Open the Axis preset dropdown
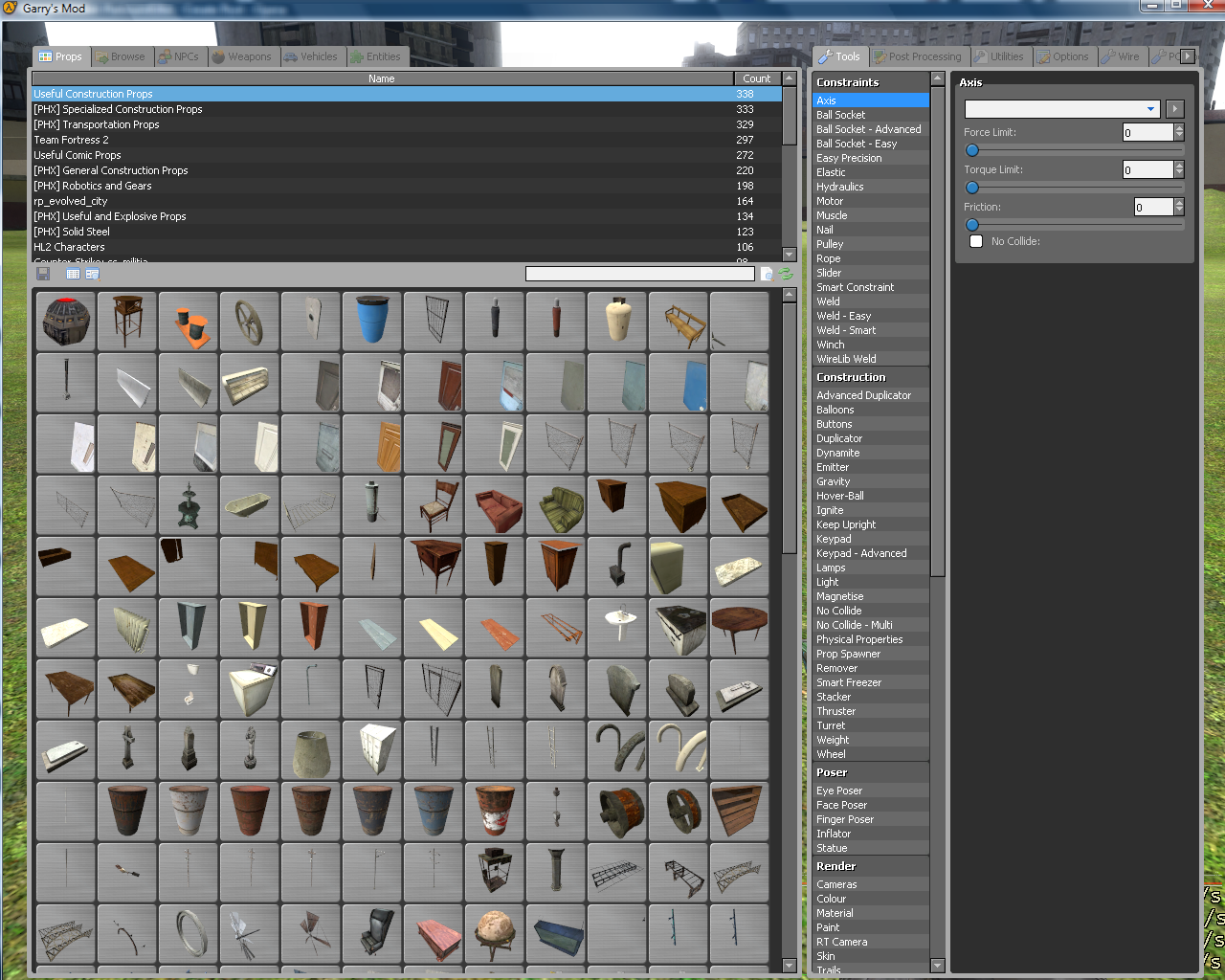 [x=1062, y=109]
